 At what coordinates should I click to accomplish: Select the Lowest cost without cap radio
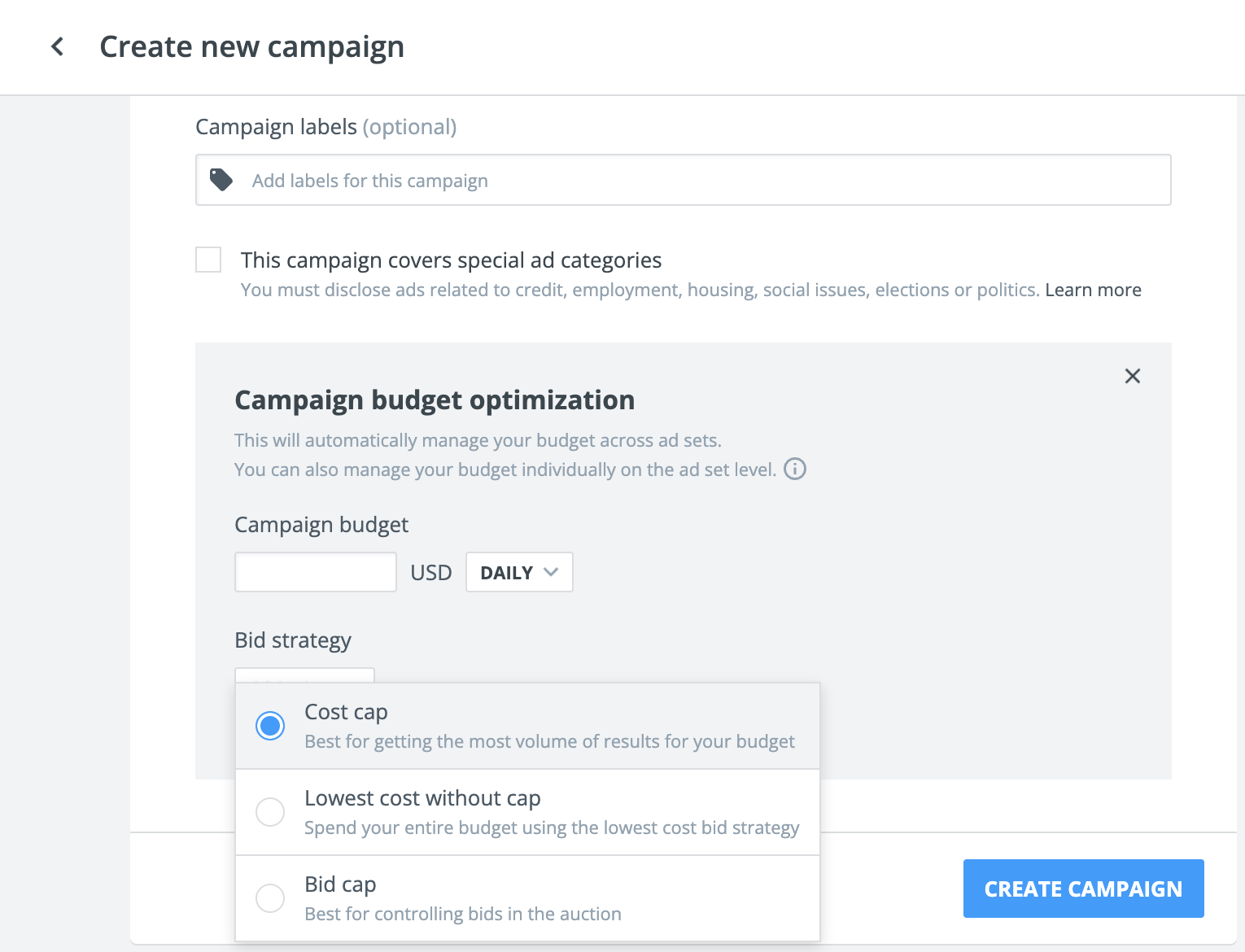(x=270, y=812)
